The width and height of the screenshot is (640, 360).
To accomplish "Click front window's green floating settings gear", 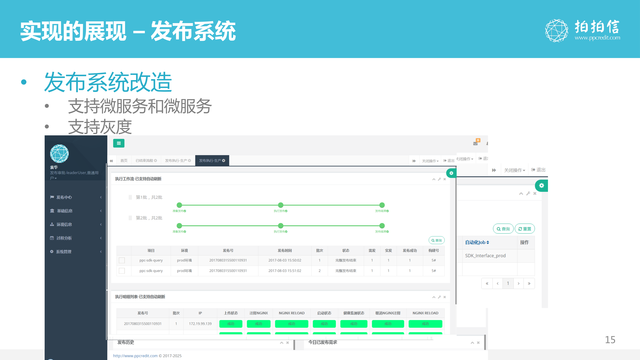I will 451,173.
